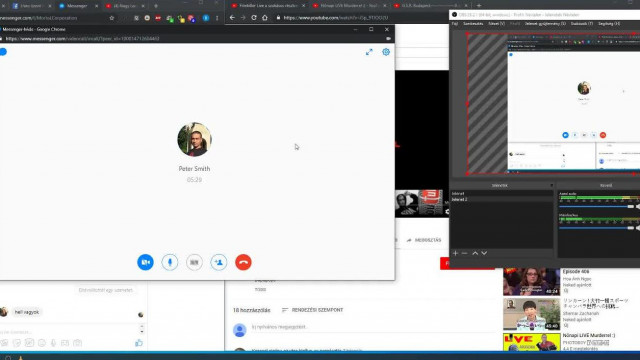Switch to the Facebook browser tab
The image size is (640, 360).
(31, 6)
